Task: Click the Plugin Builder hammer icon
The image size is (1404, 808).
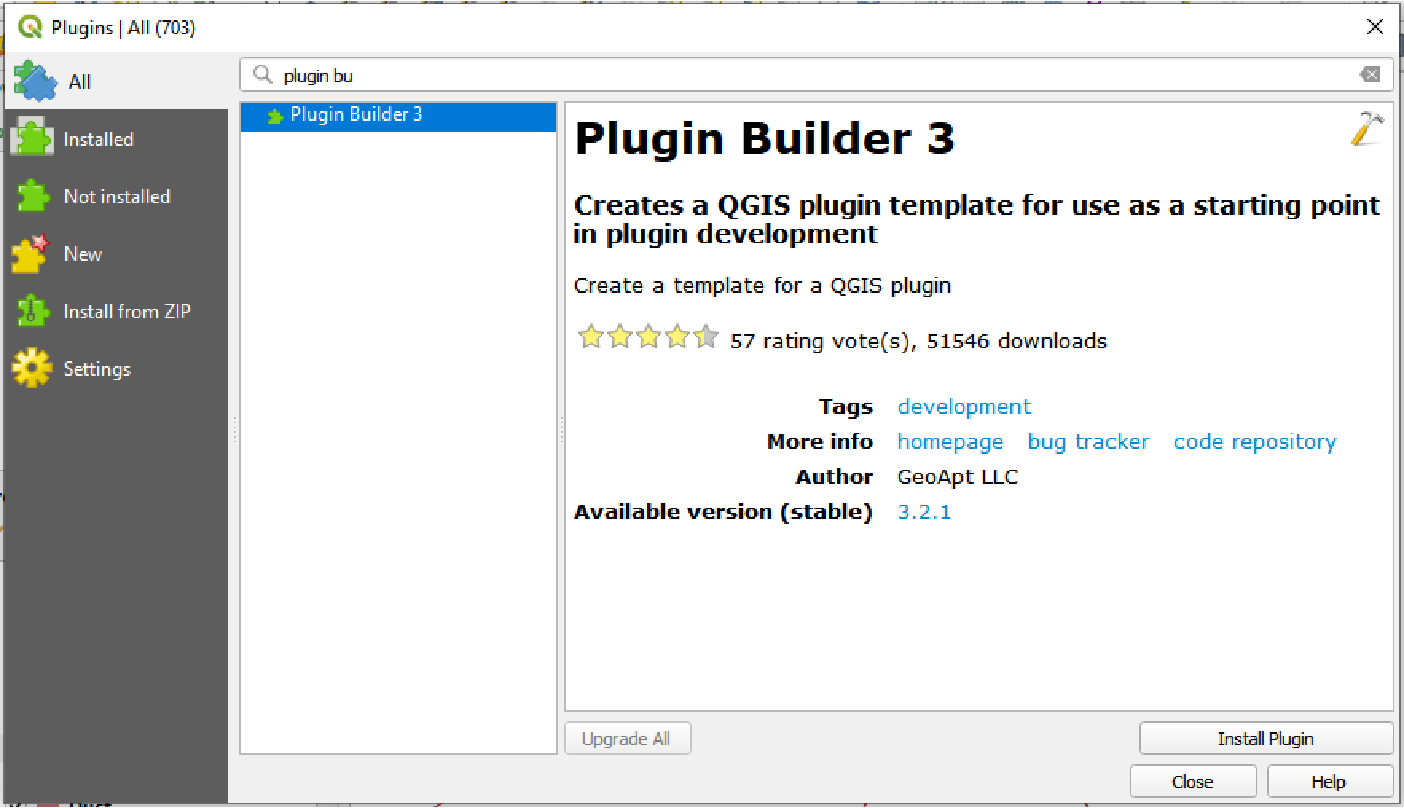Action: click(1367, 129)
